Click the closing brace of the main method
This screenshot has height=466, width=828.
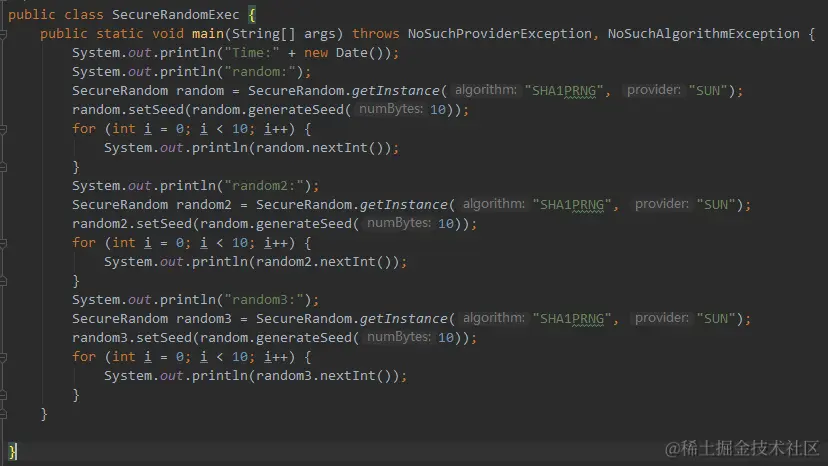pyautogui.click(x=44, y=414)
